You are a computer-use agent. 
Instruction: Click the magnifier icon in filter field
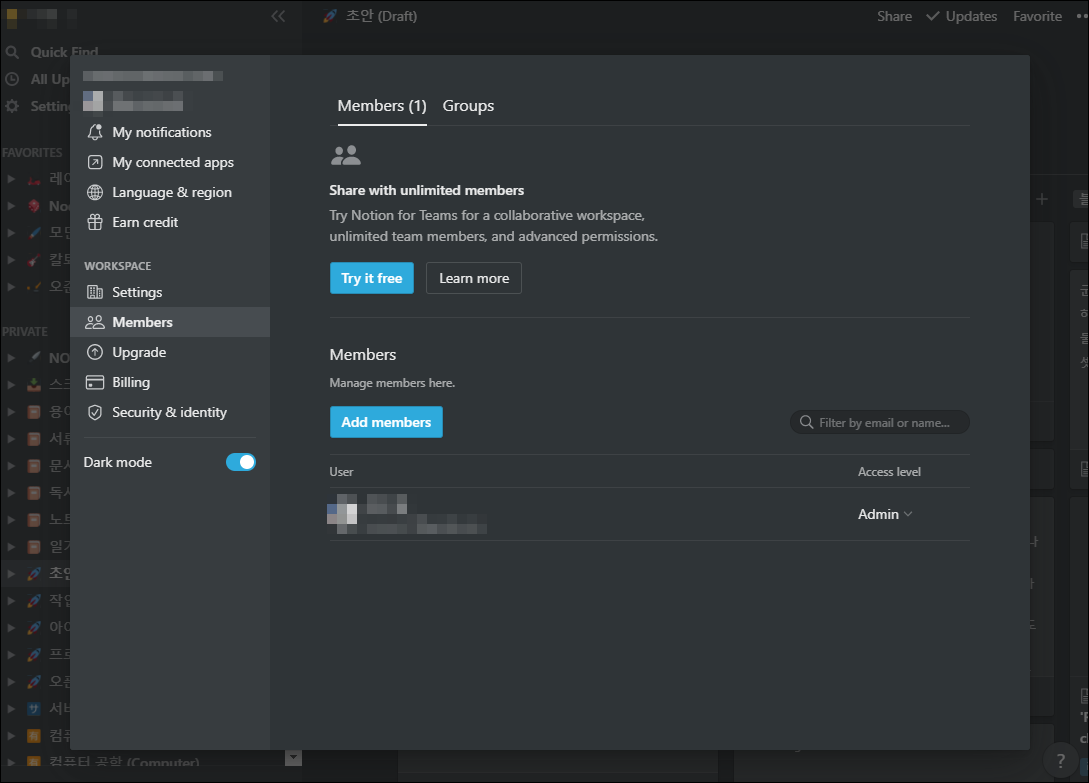806,422
